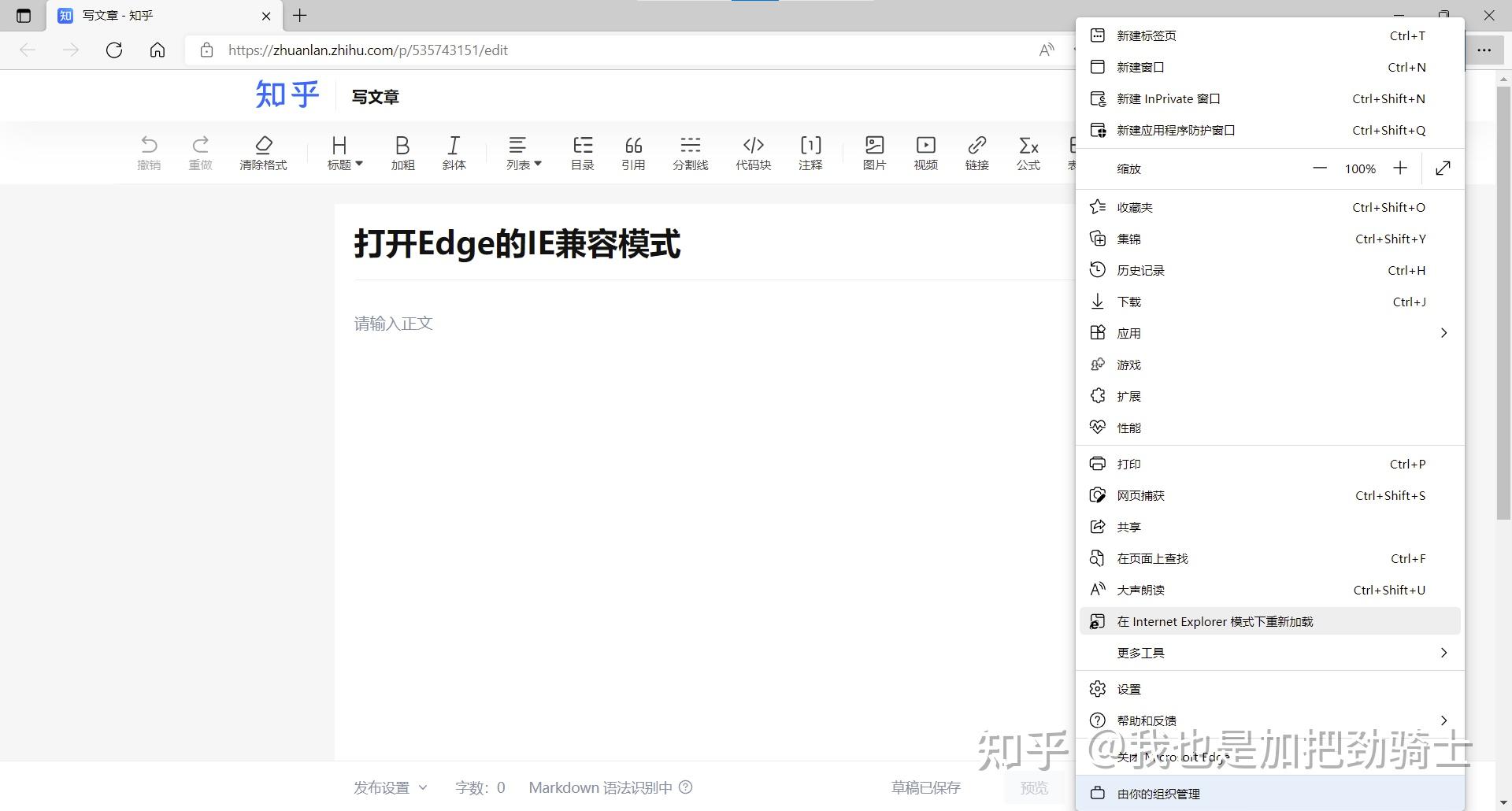Expand the 发布设置 publish settings dropdown

click(x=391, y=787)
